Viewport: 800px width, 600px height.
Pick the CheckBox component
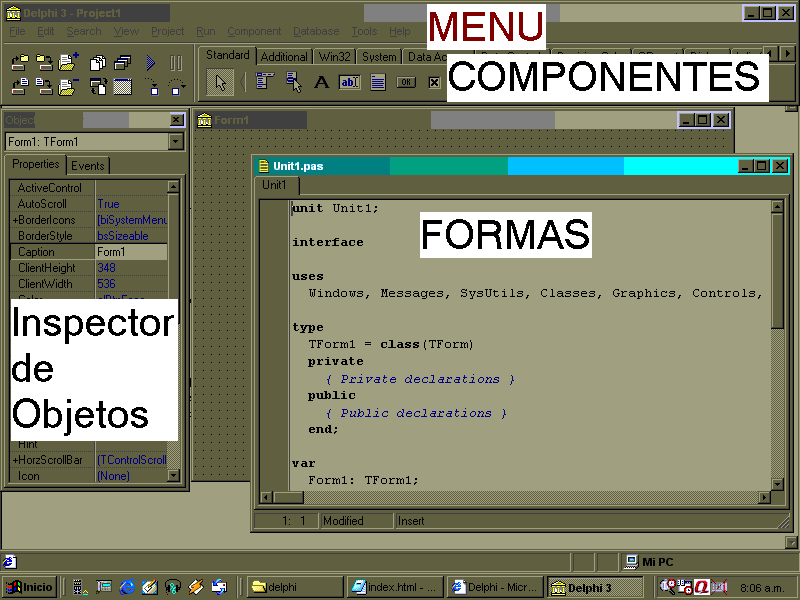434,82
